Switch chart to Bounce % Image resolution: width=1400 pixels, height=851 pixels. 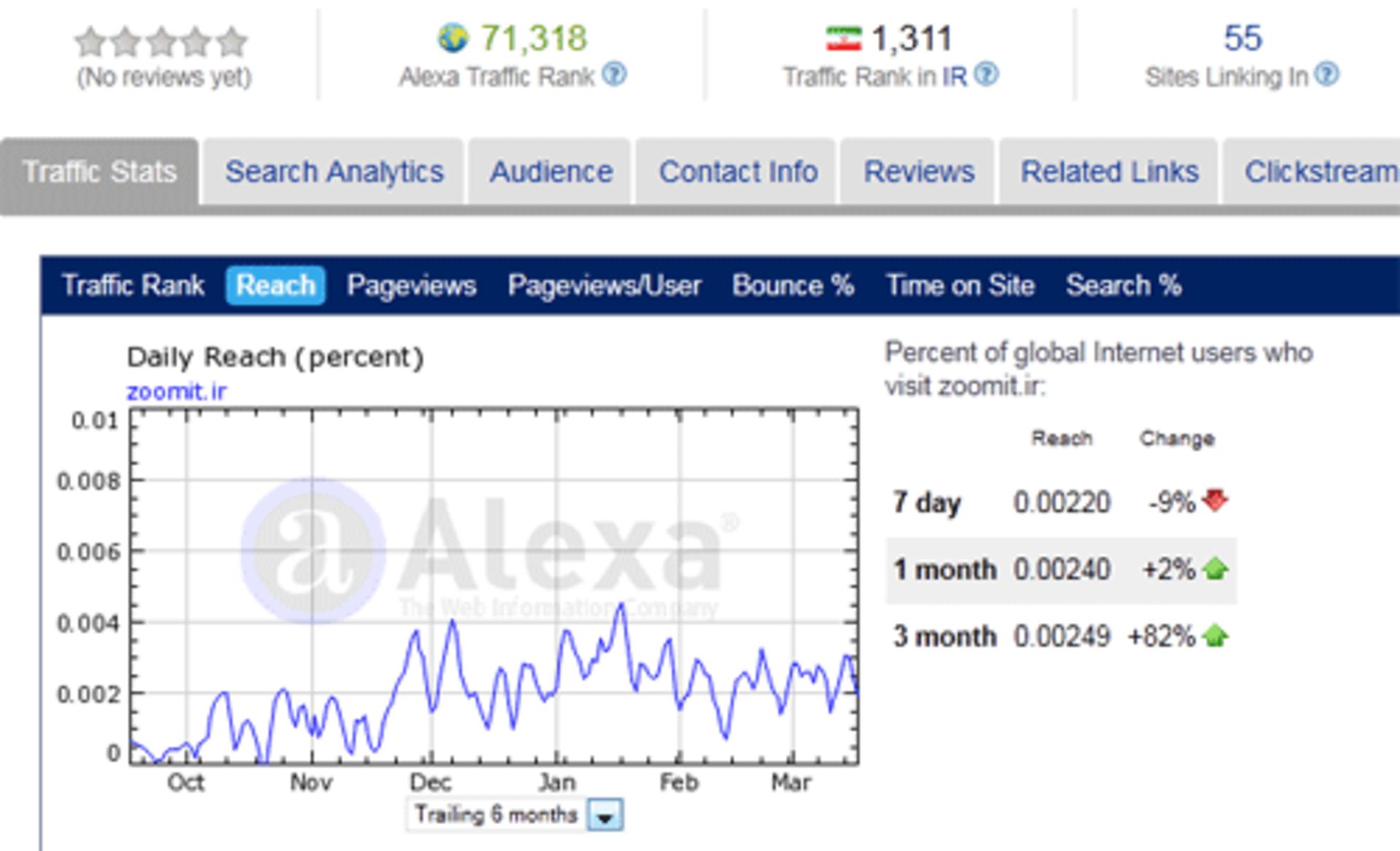coord(793,285)
